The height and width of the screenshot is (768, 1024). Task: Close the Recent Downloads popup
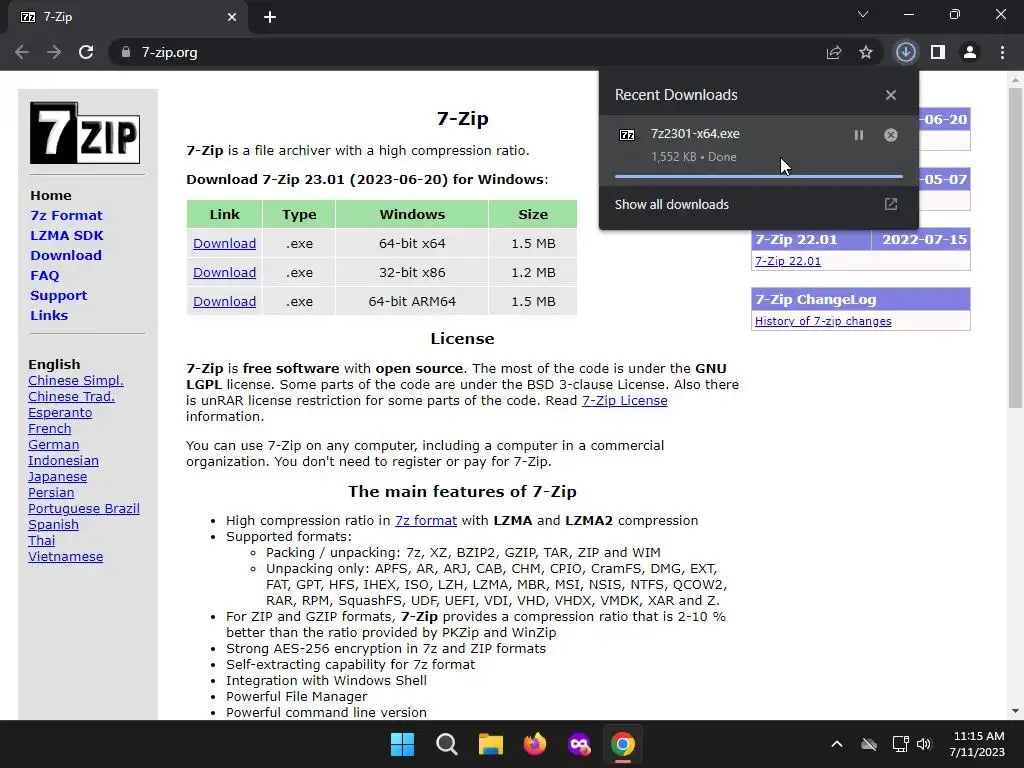[x=891, y=95]
